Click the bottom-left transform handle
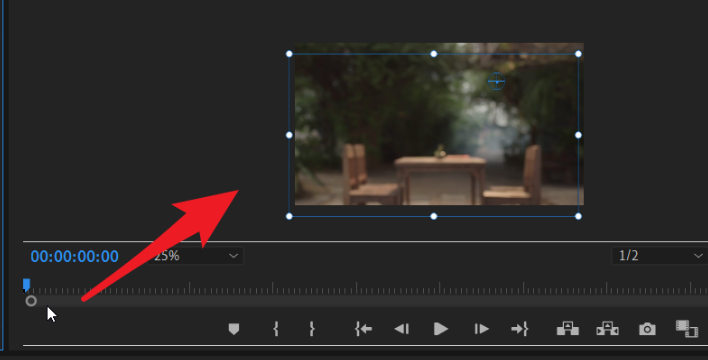This screenshot has height=360, width=708. [x=289, y=216]
